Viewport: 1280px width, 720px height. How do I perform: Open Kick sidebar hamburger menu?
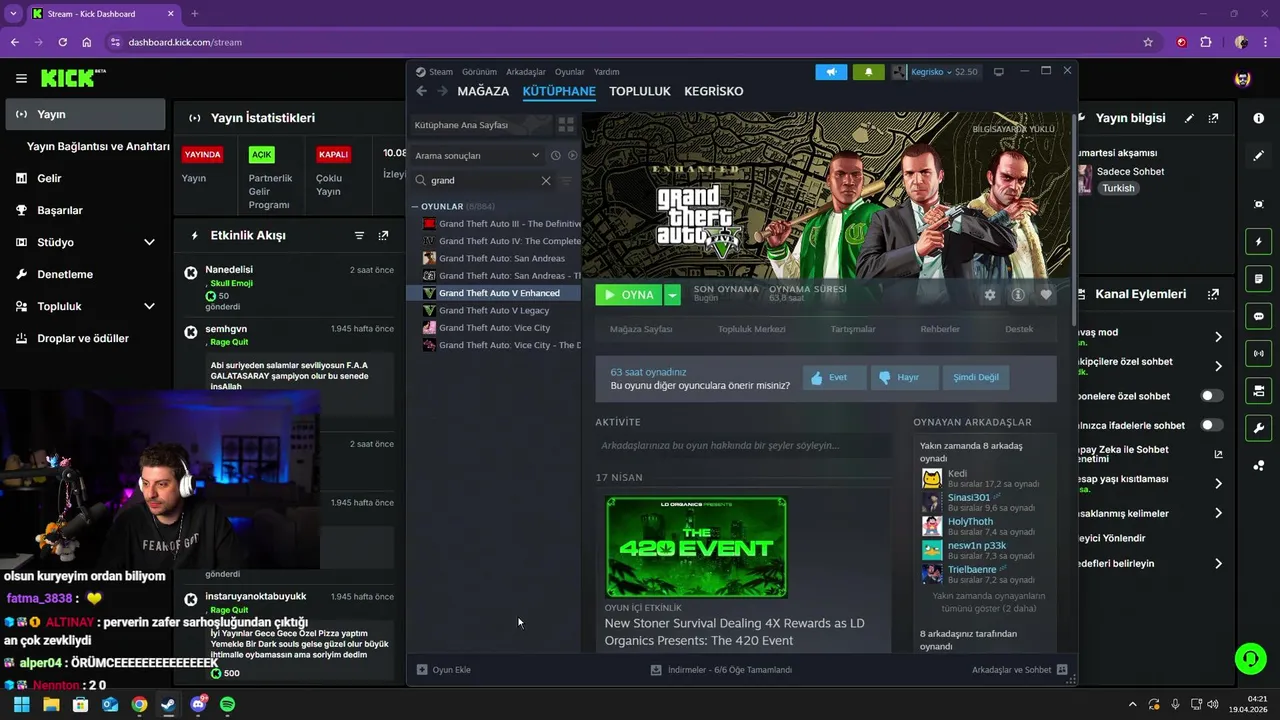21,78
